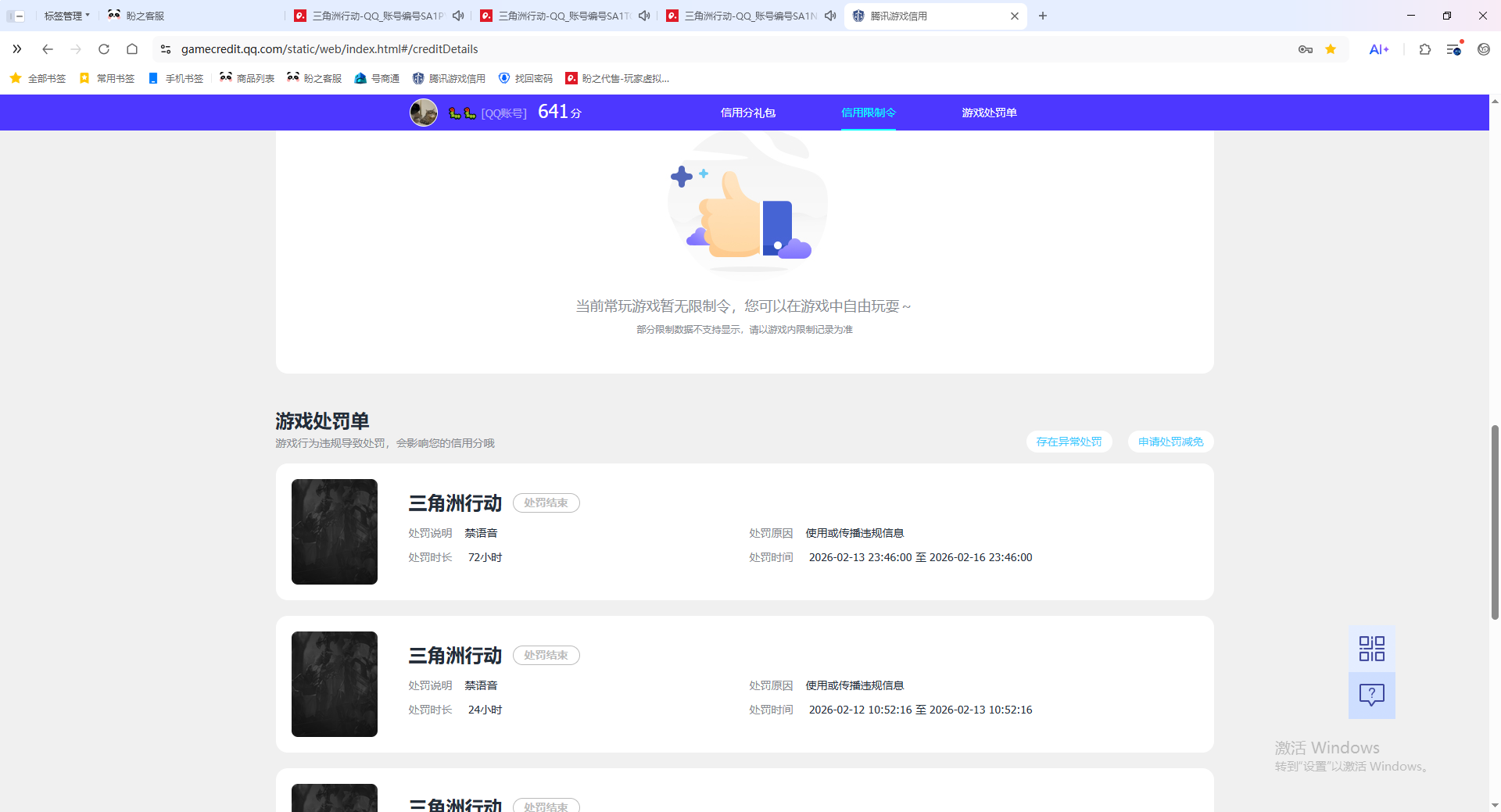Open the browser menu with notification dot
This screenshot has height=812, width=1501.
(x=1454, y=48)
